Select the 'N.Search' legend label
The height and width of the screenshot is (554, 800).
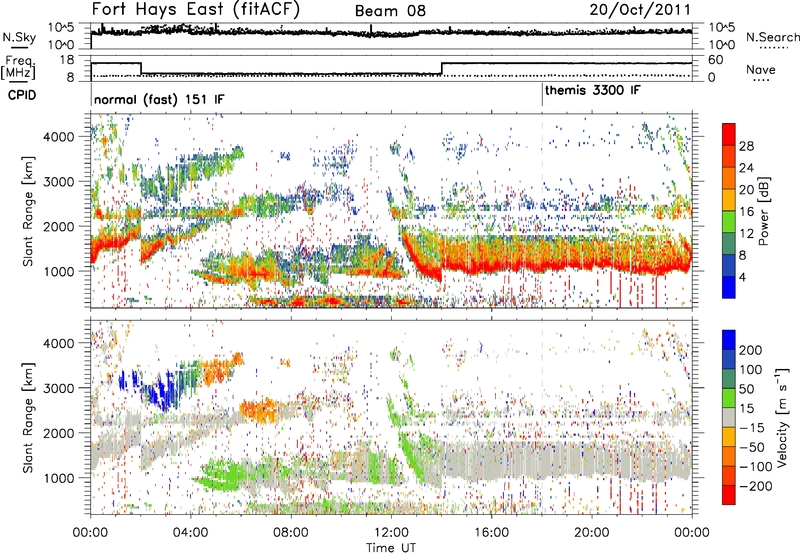click(x=772, y=37)
